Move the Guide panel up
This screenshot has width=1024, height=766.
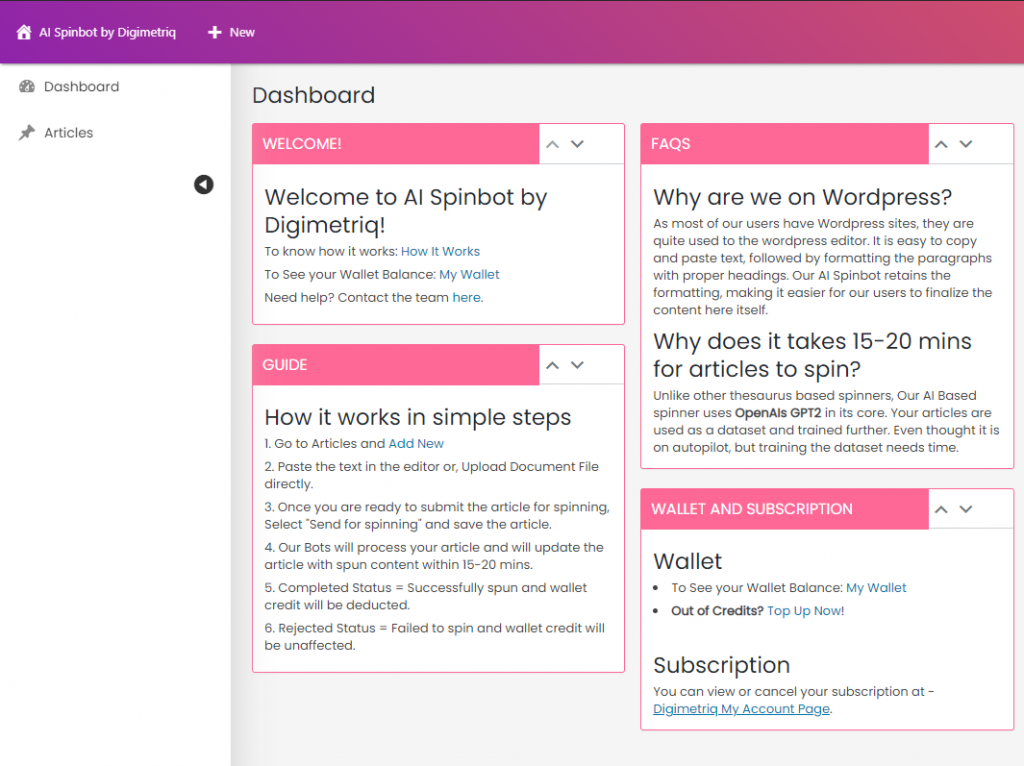[552, 365]
